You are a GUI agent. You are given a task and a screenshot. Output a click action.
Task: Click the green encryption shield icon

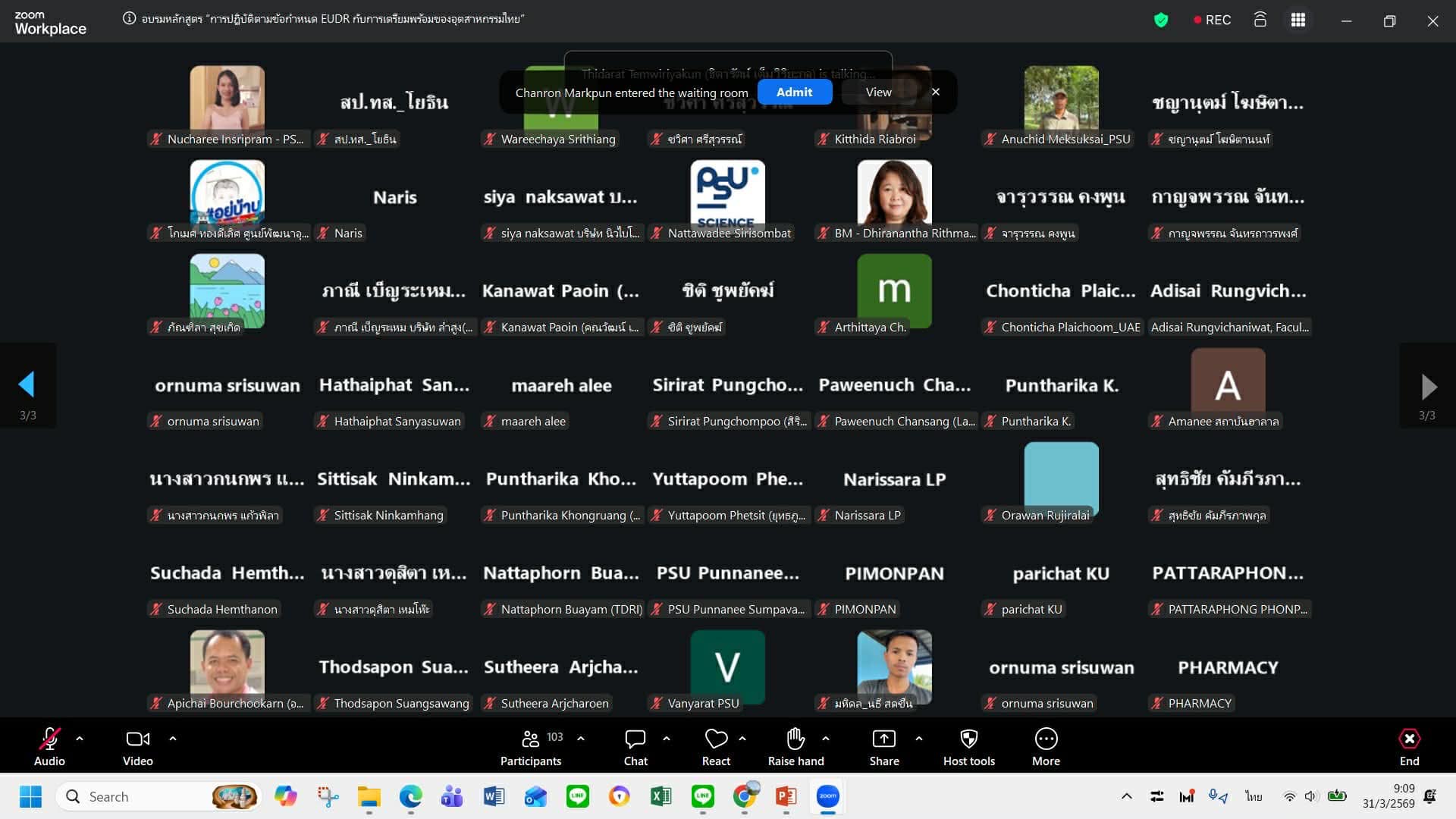(x=1160, y=20)
